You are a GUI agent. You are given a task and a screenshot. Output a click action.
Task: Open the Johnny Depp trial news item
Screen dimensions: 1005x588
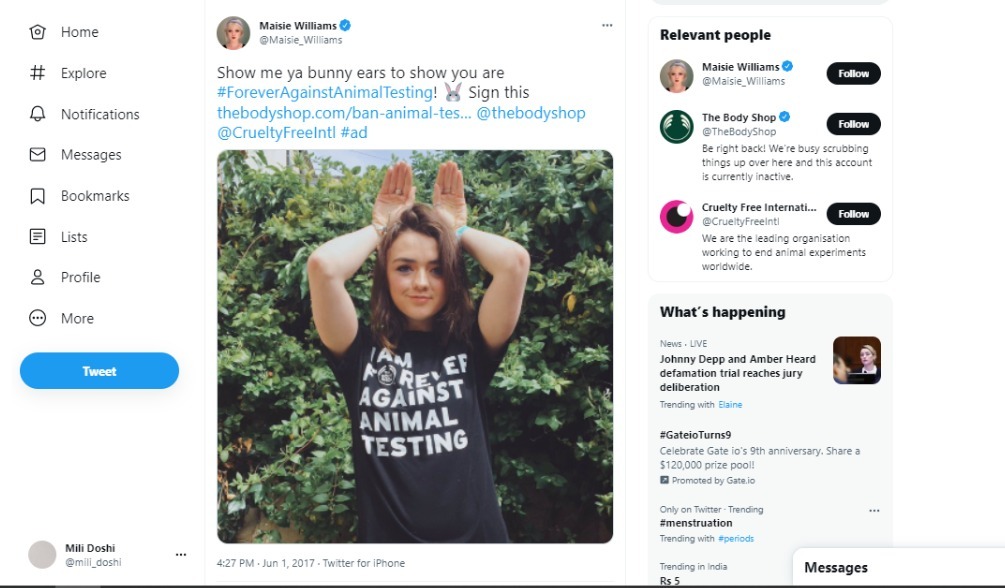[x=738, y=372]
